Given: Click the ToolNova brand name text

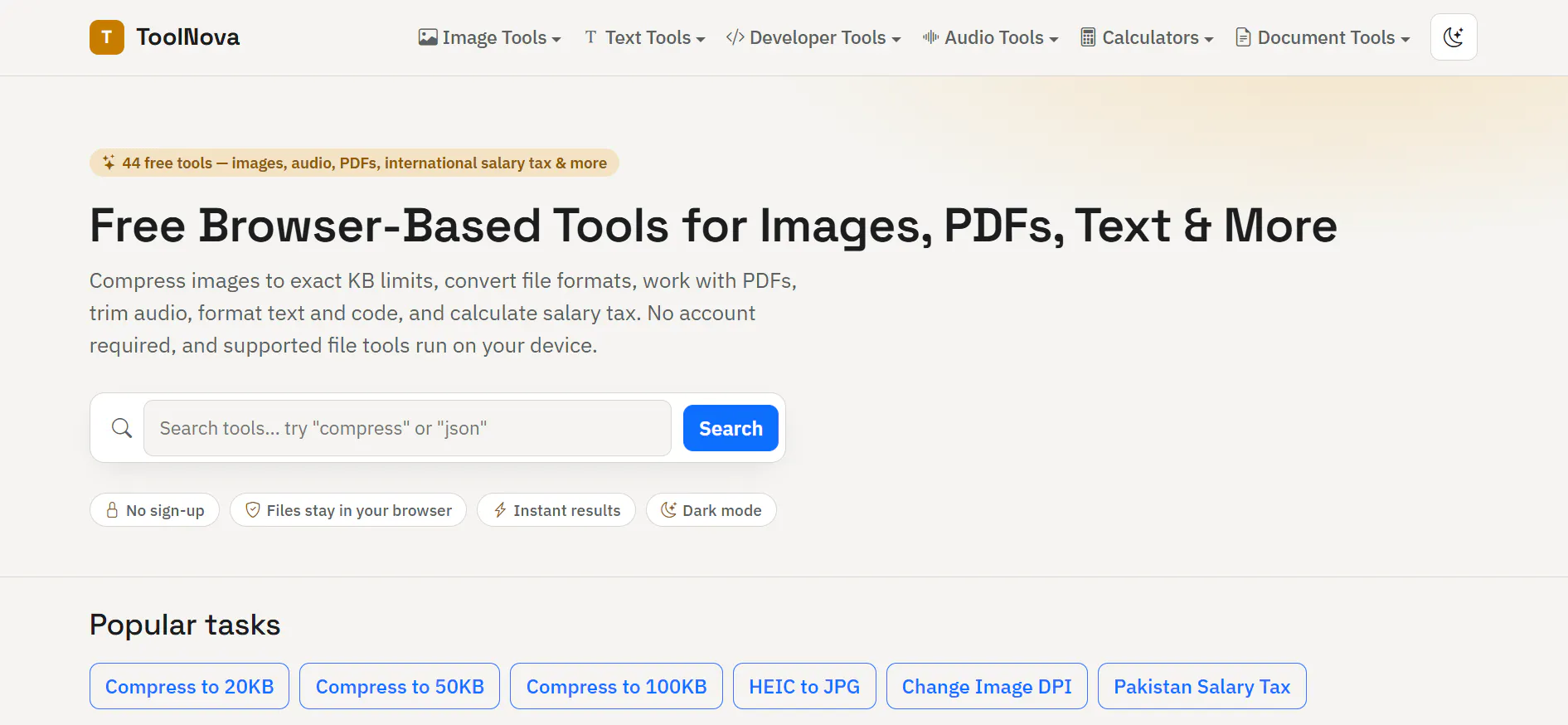Looking at the screenshot, I should tap(188, 37).
